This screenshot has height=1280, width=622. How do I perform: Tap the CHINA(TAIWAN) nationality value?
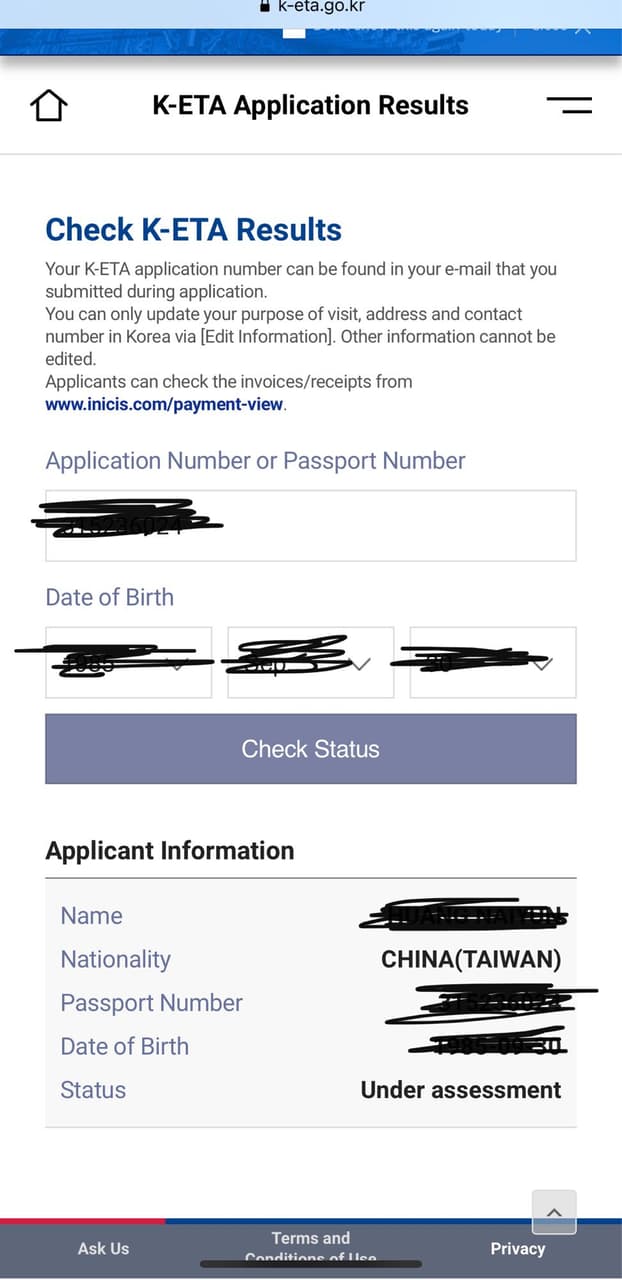(471, 960)
